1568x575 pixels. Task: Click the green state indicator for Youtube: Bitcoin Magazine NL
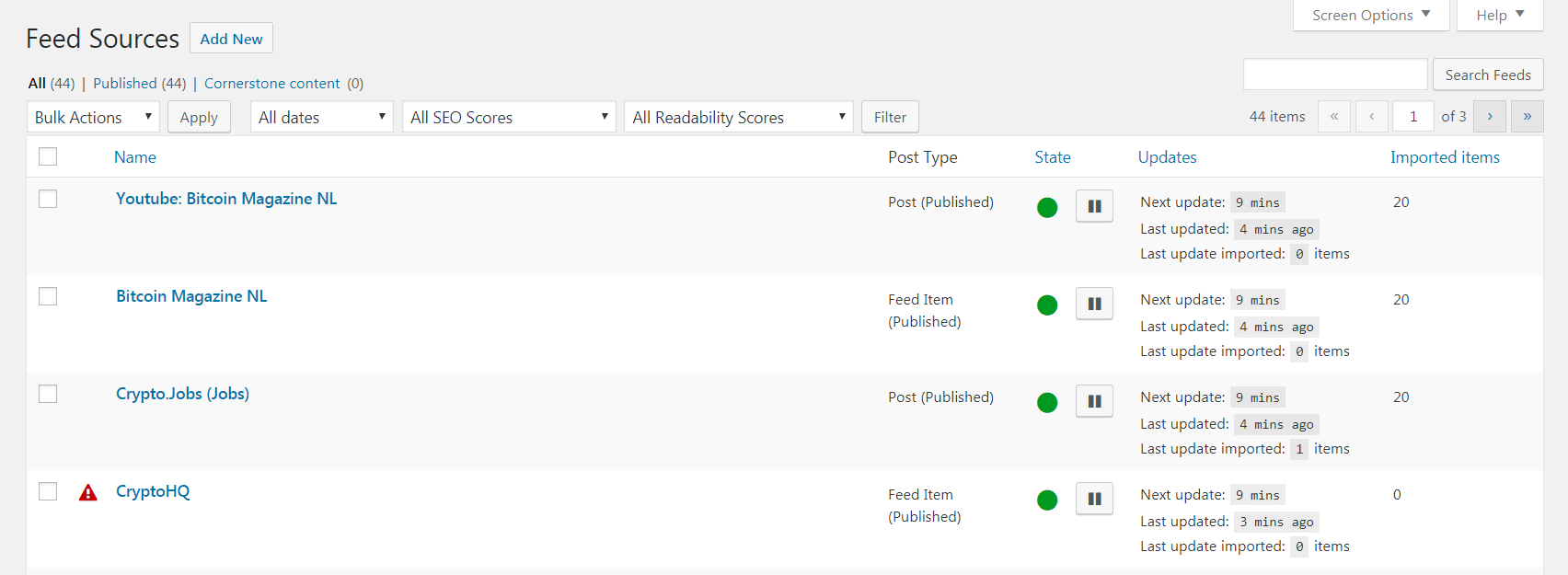[x=1047, y=208]
